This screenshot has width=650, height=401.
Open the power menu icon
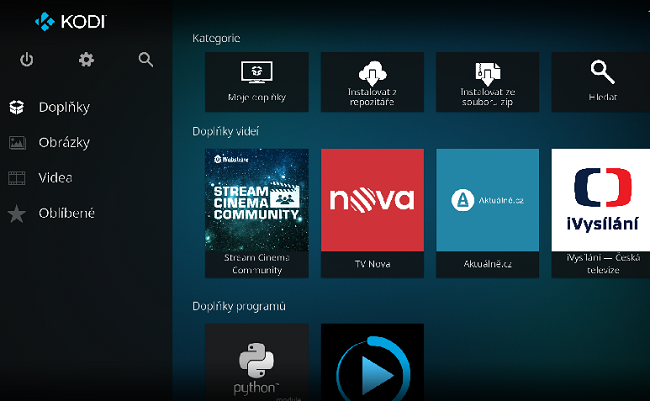click(27, 60)
